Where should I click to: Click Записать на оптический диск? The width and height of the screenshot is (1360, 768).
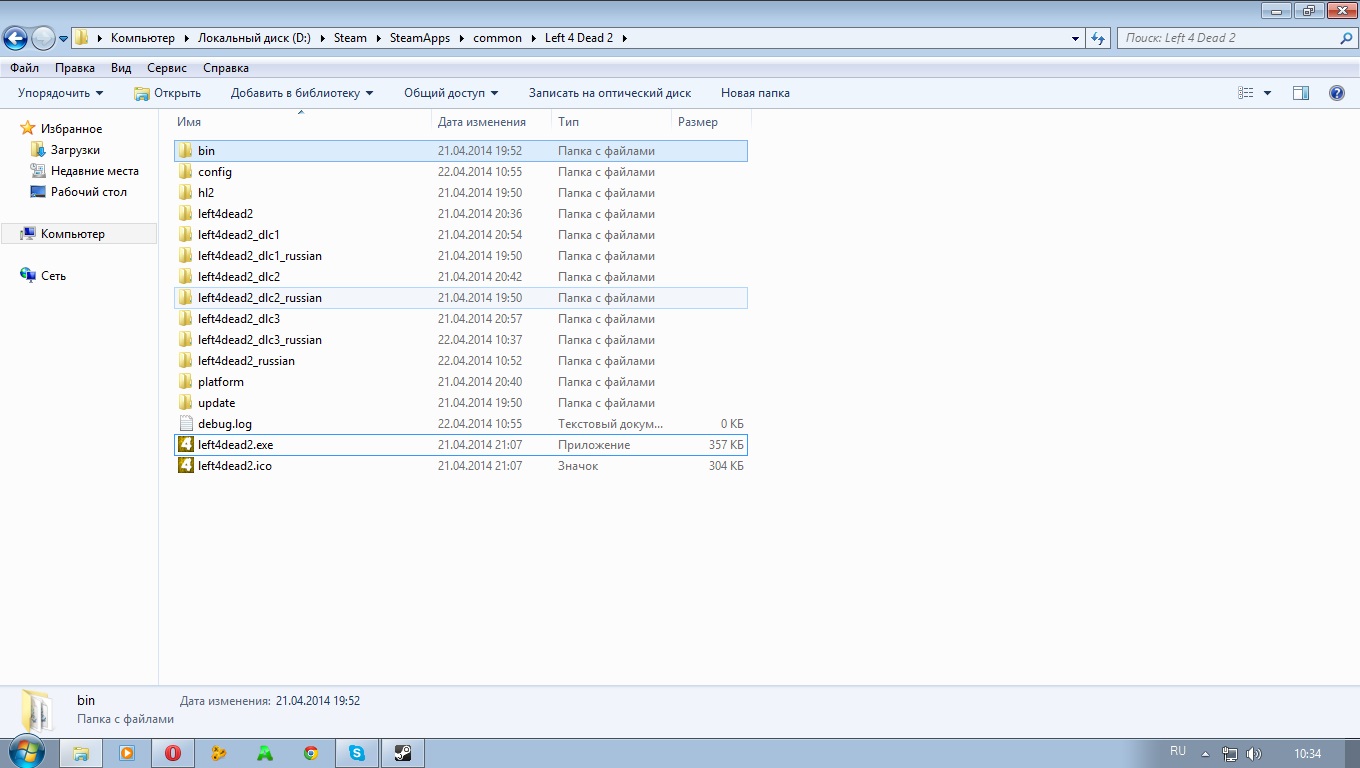[609, 93]
